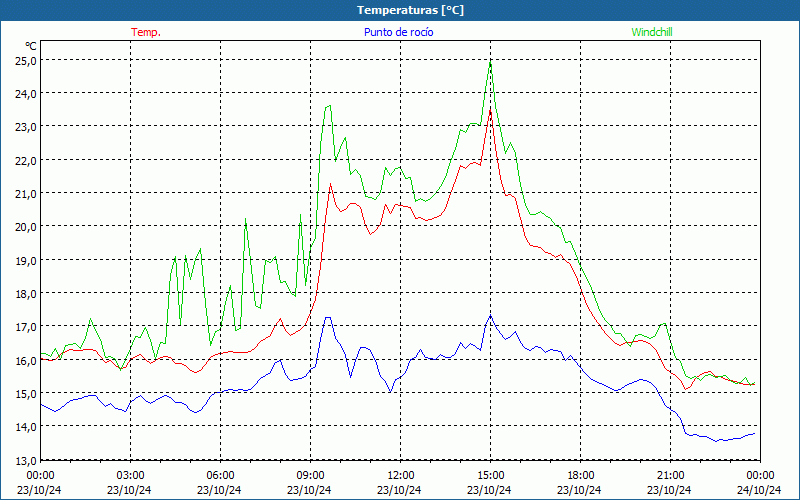The image size is (800, 500).
Task: Click the 15:00 time axis label
Action: [490, 476]
